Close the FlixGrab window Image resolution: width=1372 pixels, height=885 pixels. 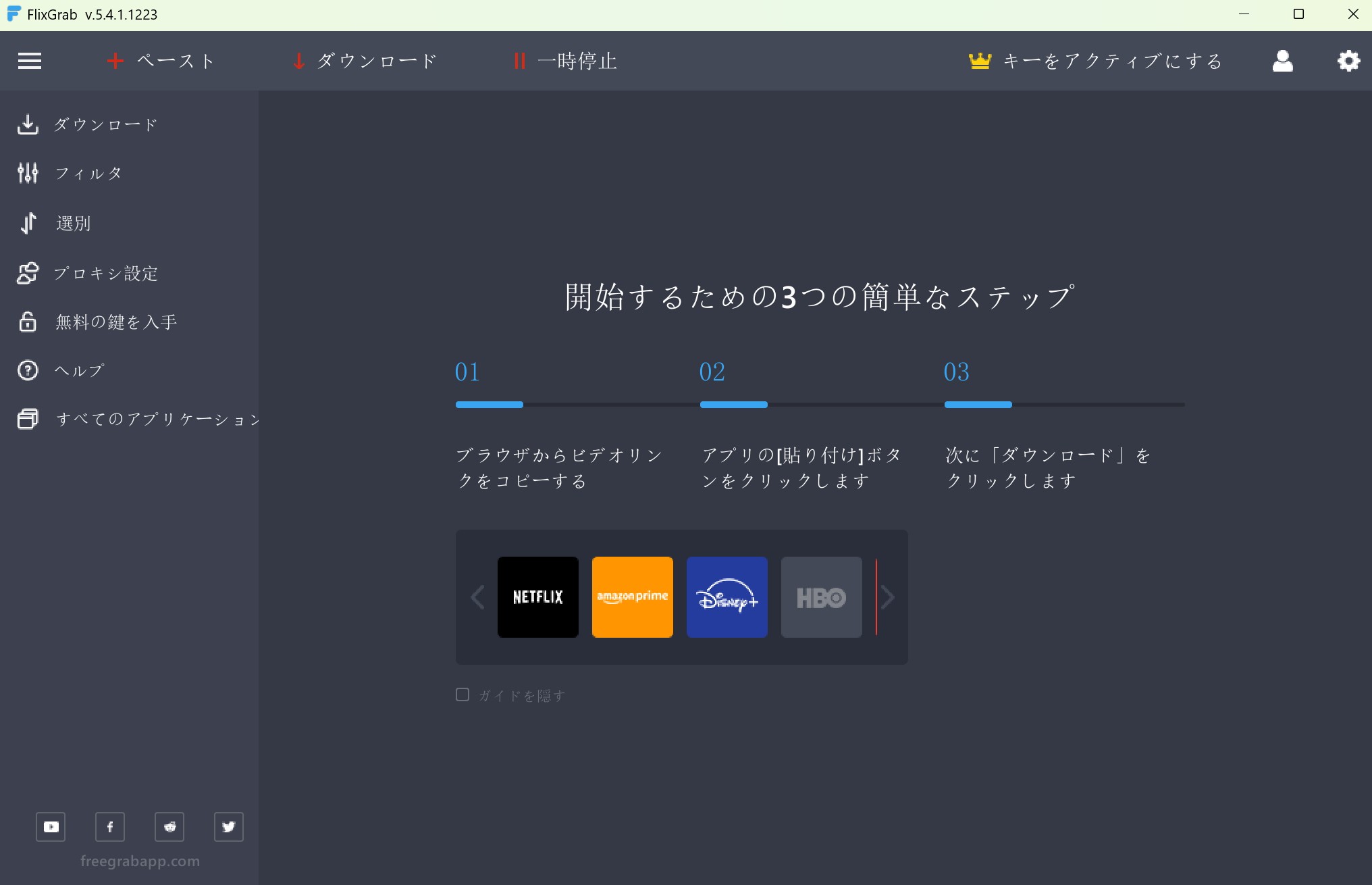1353,14
